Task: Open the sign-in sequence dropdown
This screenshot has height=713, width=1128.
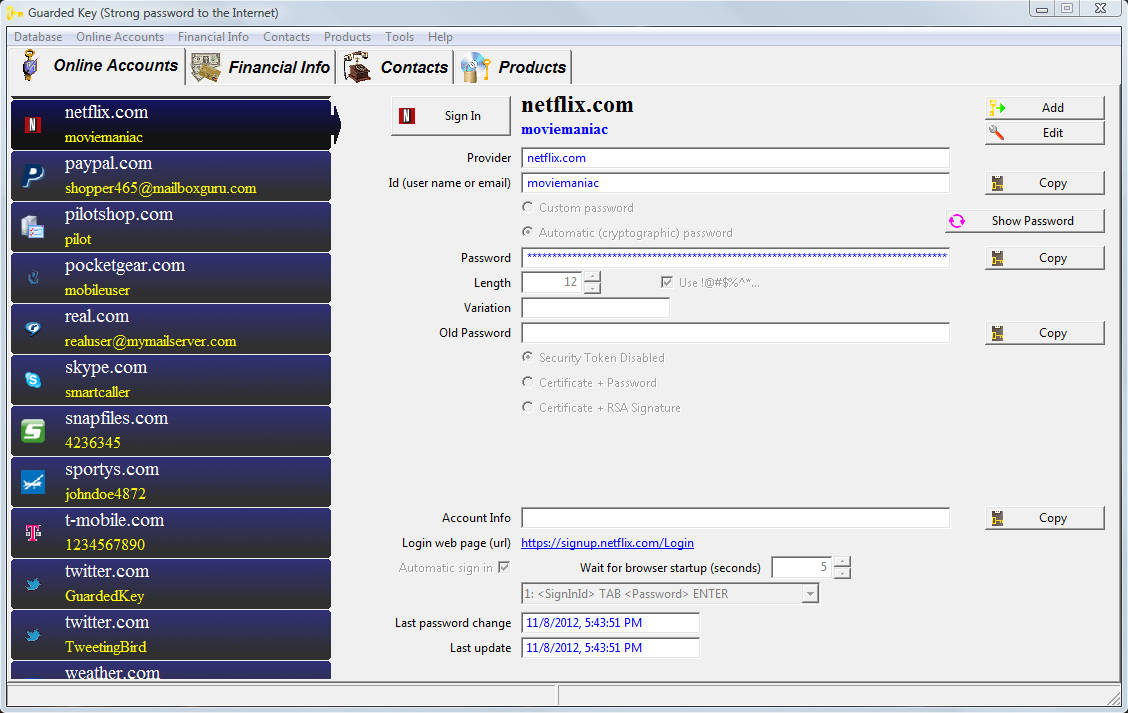Action: [810, 594]
